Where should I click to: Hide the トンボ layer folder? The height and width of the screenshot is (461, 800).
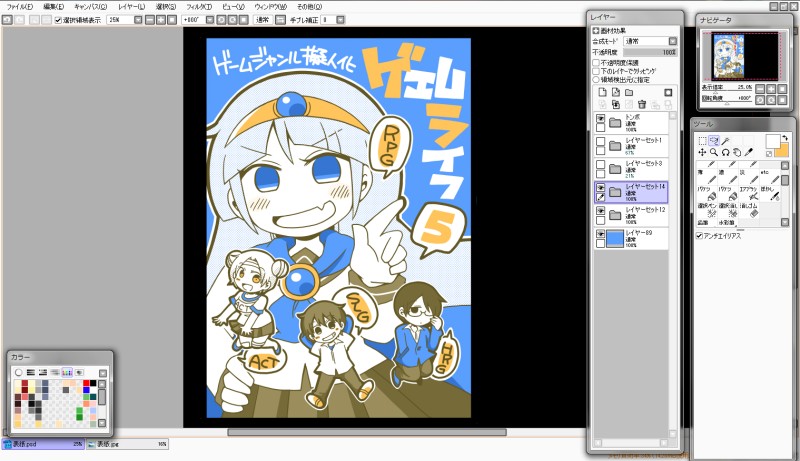(x=601, y=118)
